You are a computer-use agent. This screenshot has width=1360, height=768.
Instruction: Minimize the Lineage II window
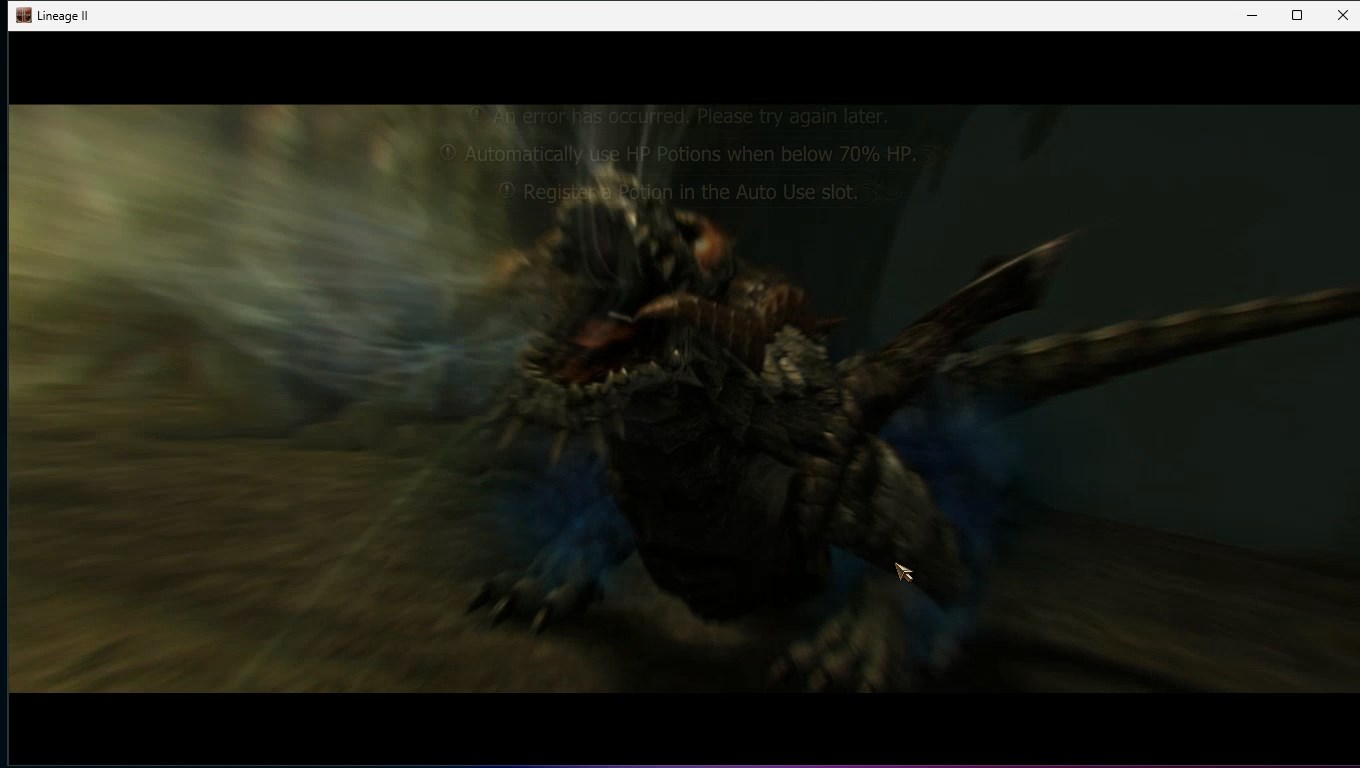click(1252, 15)
